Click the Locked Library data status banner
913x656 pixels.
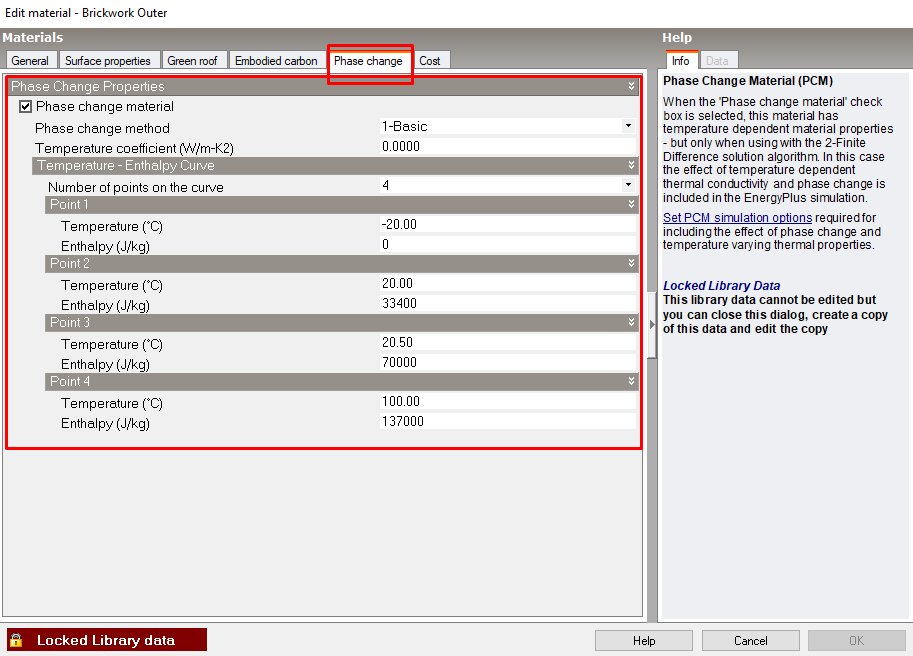(107, 640)
